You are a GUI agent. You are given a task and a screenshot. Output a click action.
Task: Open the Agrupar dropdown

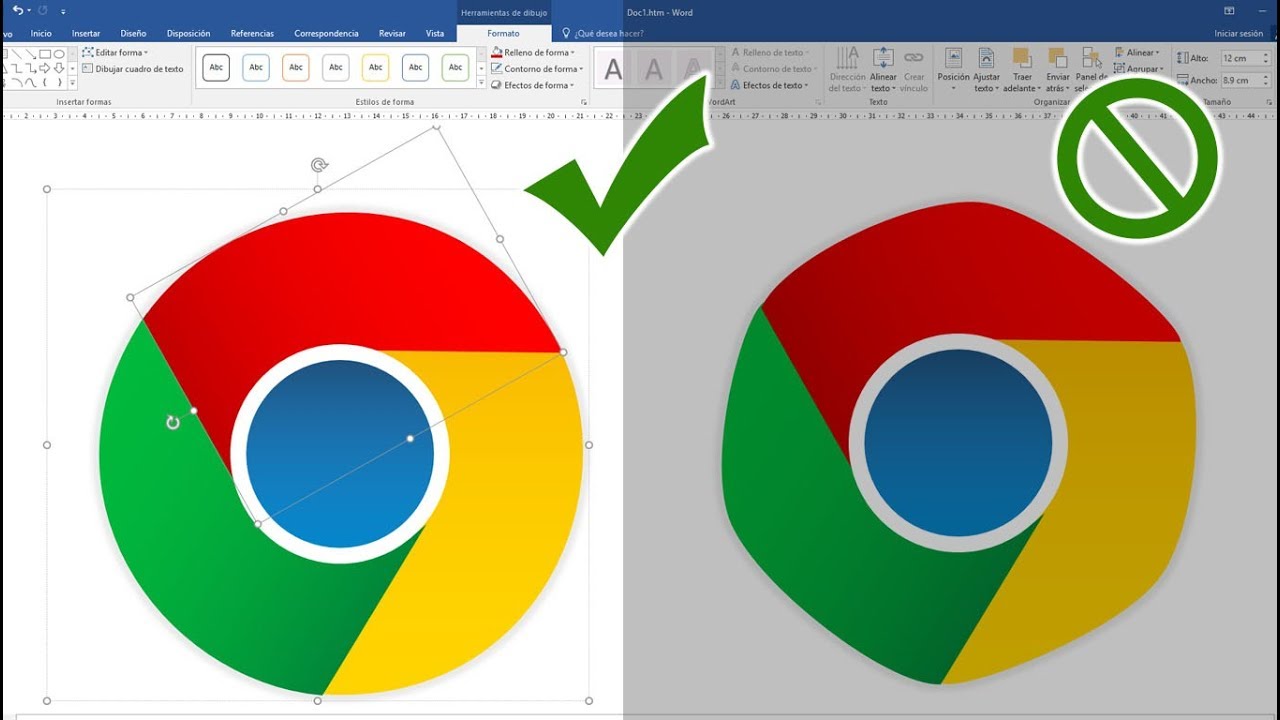(1138, 69)
